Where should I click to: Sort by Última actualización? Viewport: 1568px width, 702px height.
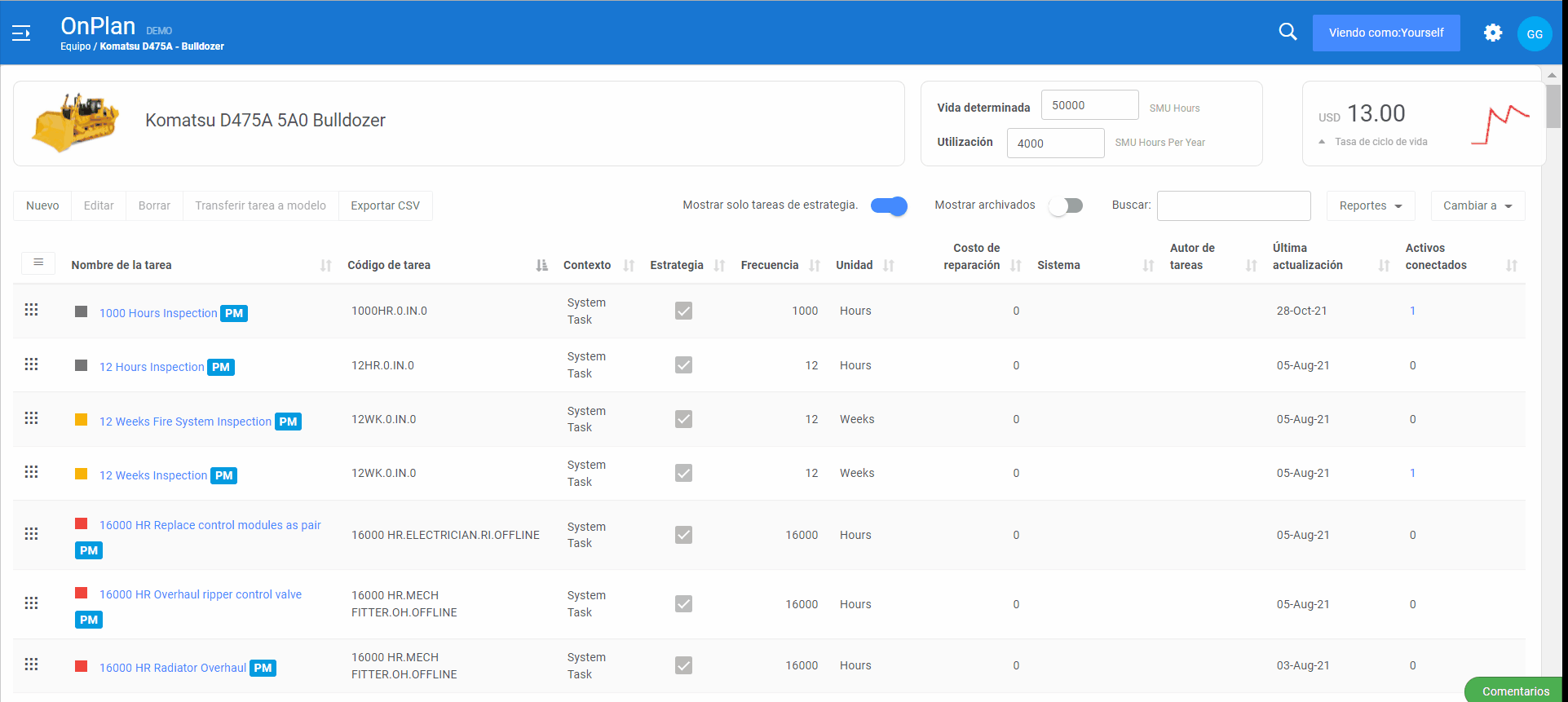[x=1384, y=265]
